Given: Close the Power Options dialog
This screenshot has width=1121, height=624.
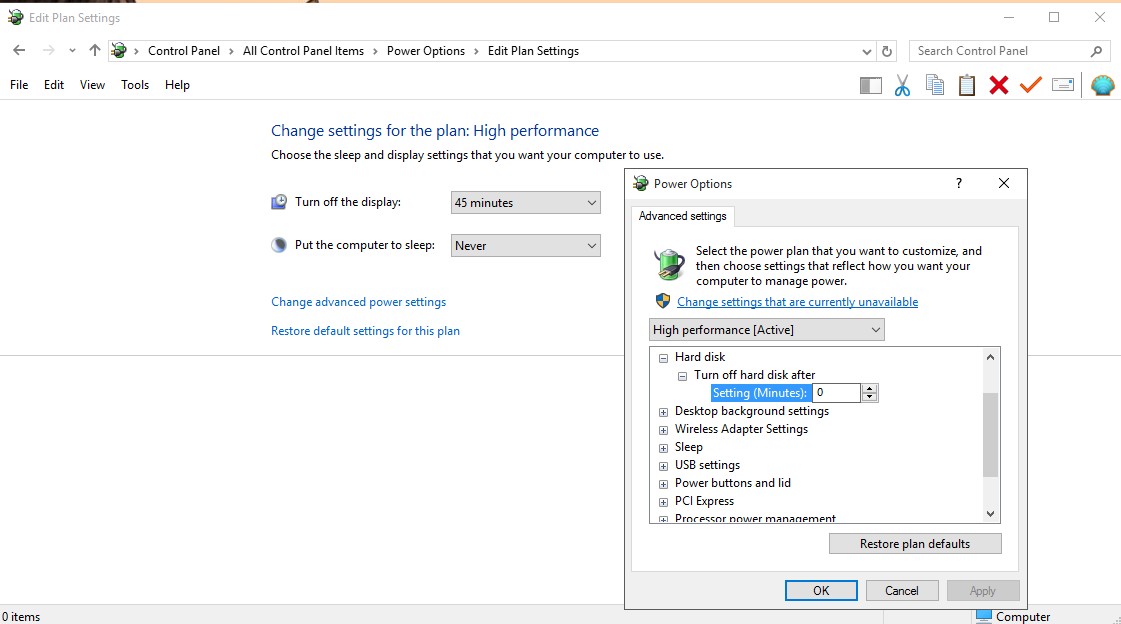Looking at the screenshot, I should (1004, 184).
